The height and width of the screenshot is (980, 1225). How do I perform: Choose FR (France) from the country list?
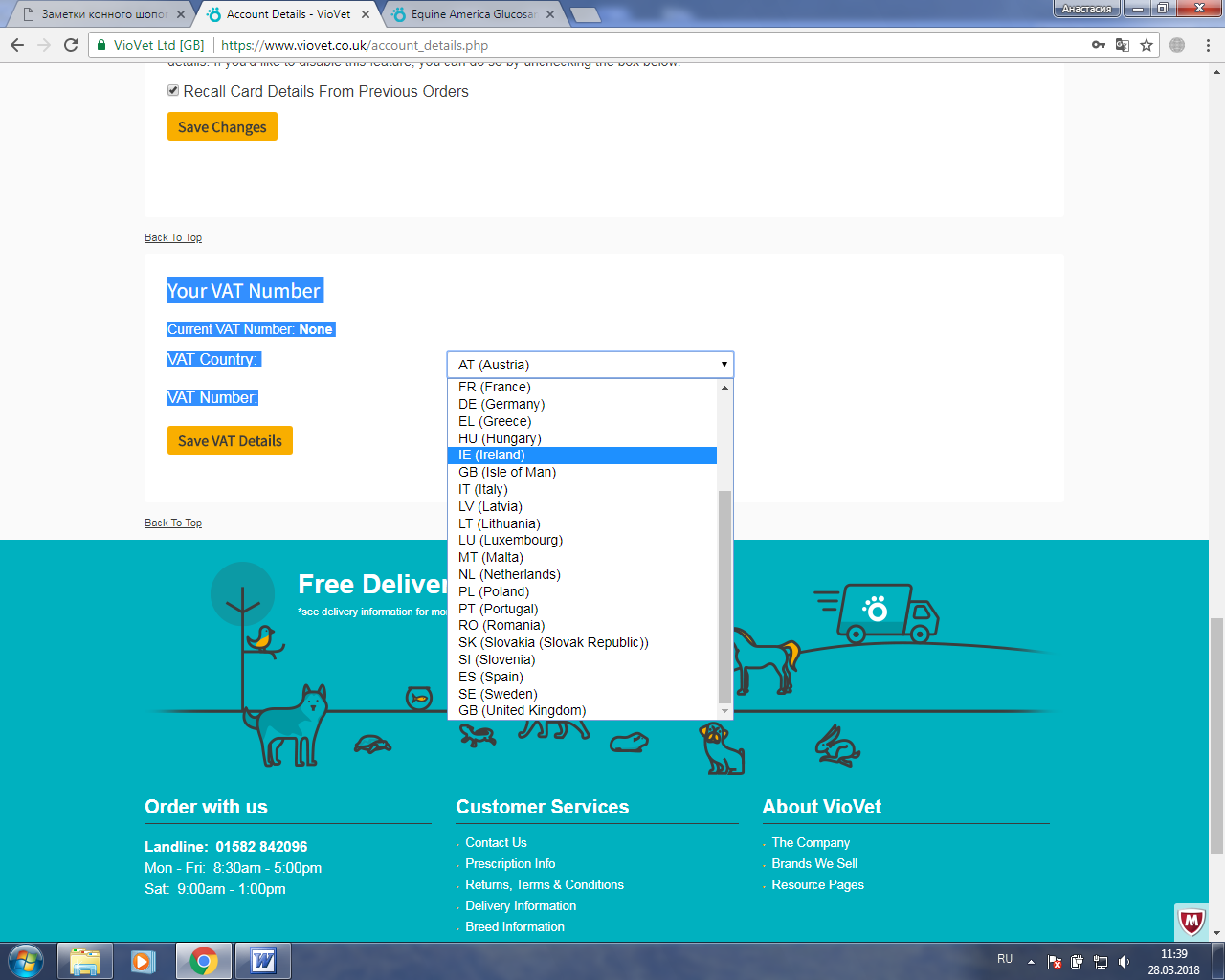(x=582, y=387)
